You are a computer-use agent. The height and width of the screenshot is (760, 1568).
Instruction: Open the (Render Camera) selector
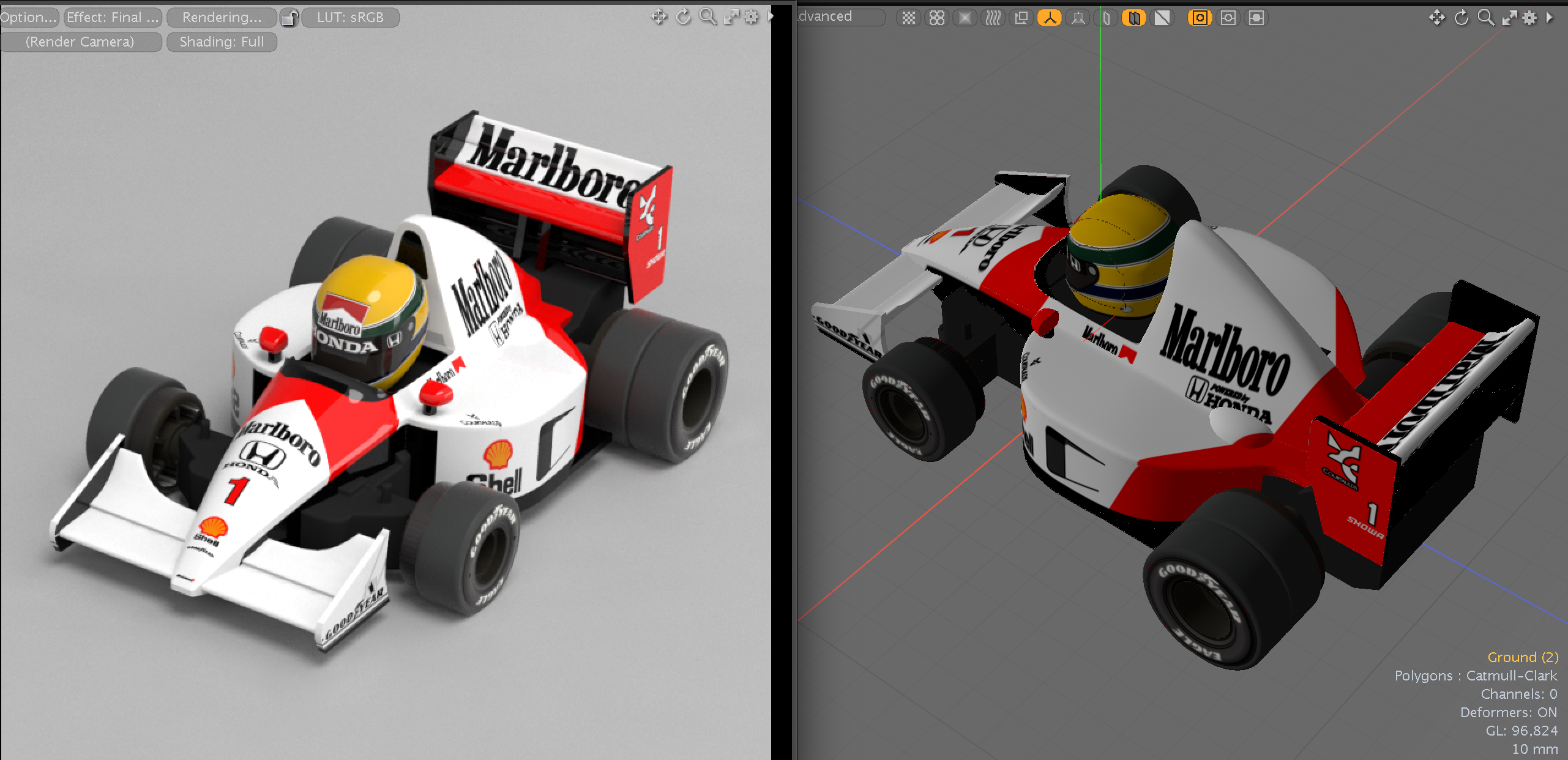pos(80,42)
